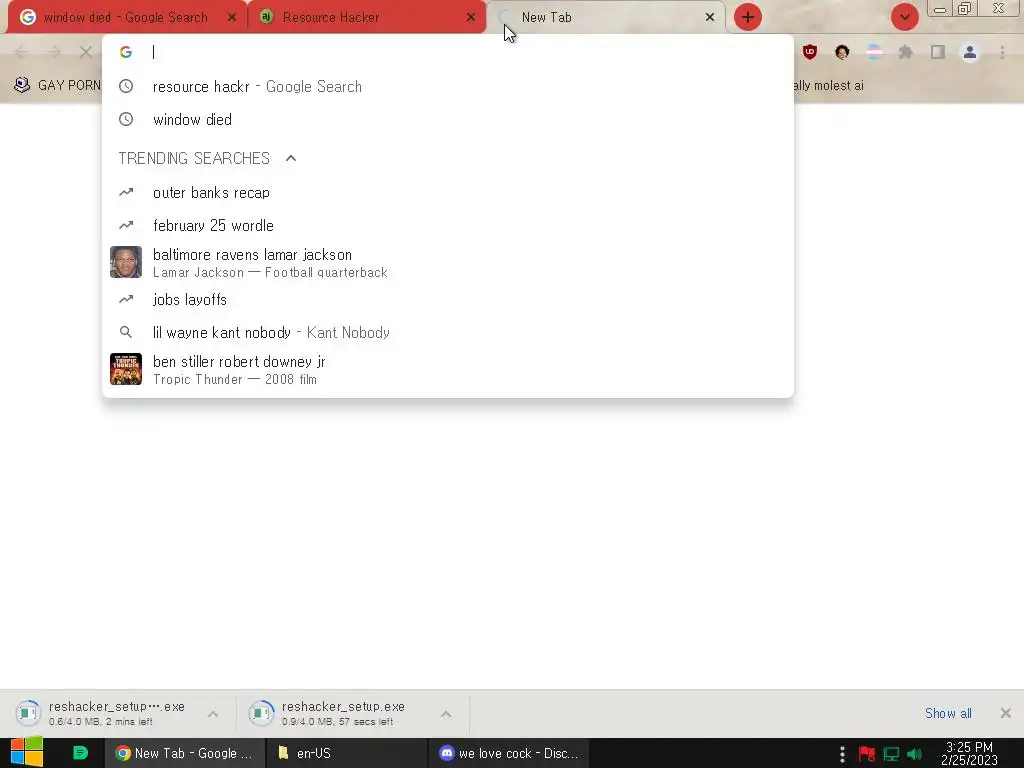
Task: Switch to the Discord taskbar window
Action: coord(509,753)
